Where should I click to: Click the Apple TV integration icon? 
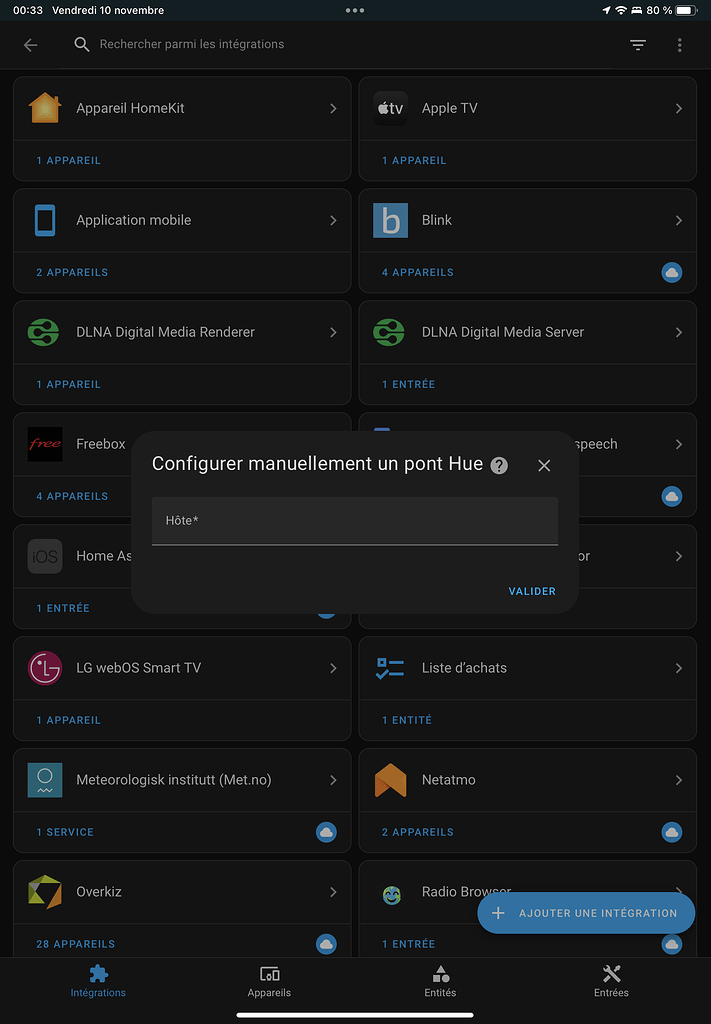[x=390, y=108]
